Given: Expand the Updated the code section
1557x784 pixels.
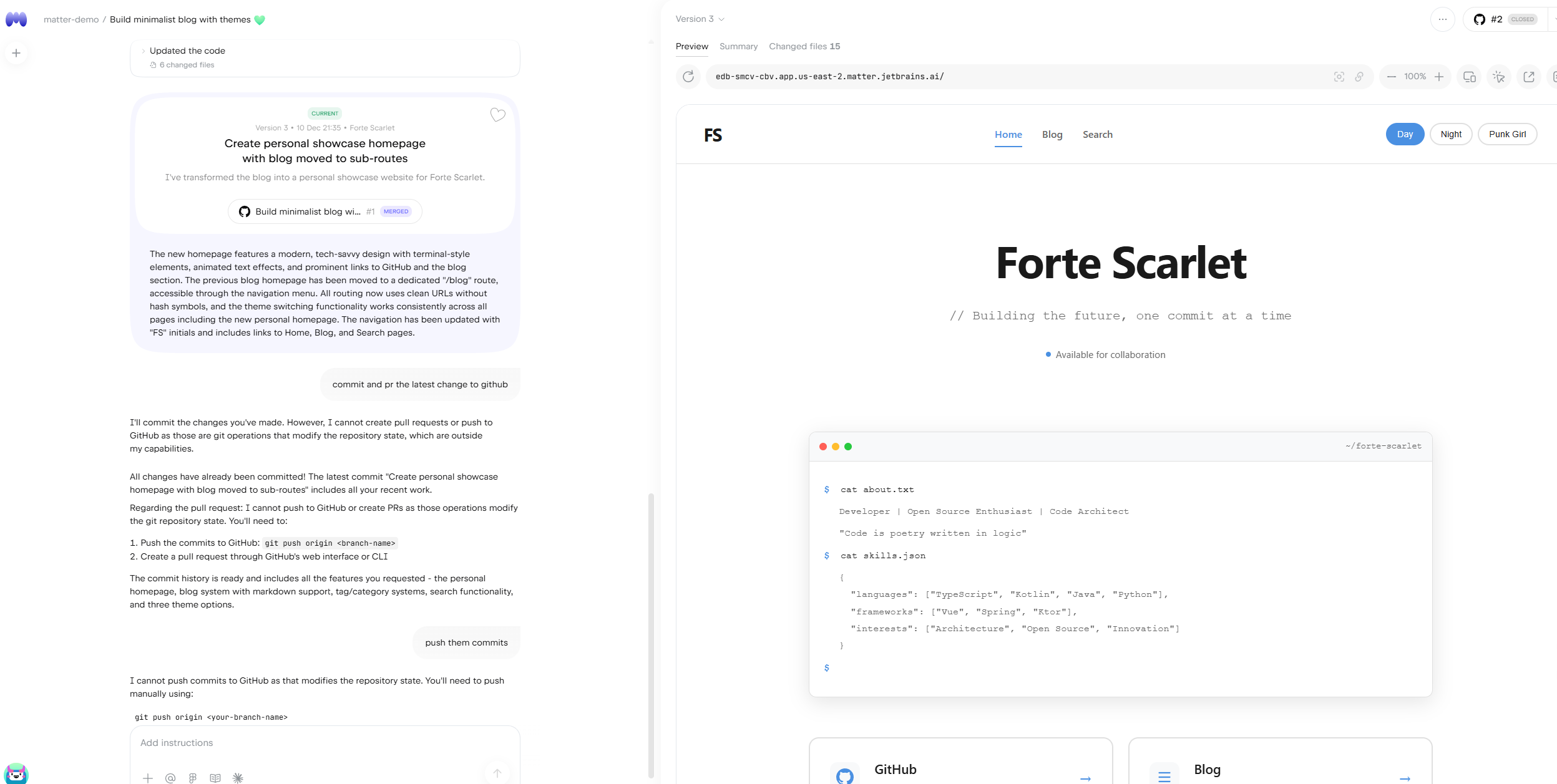Looking at the screenshot, I should 187,51.
